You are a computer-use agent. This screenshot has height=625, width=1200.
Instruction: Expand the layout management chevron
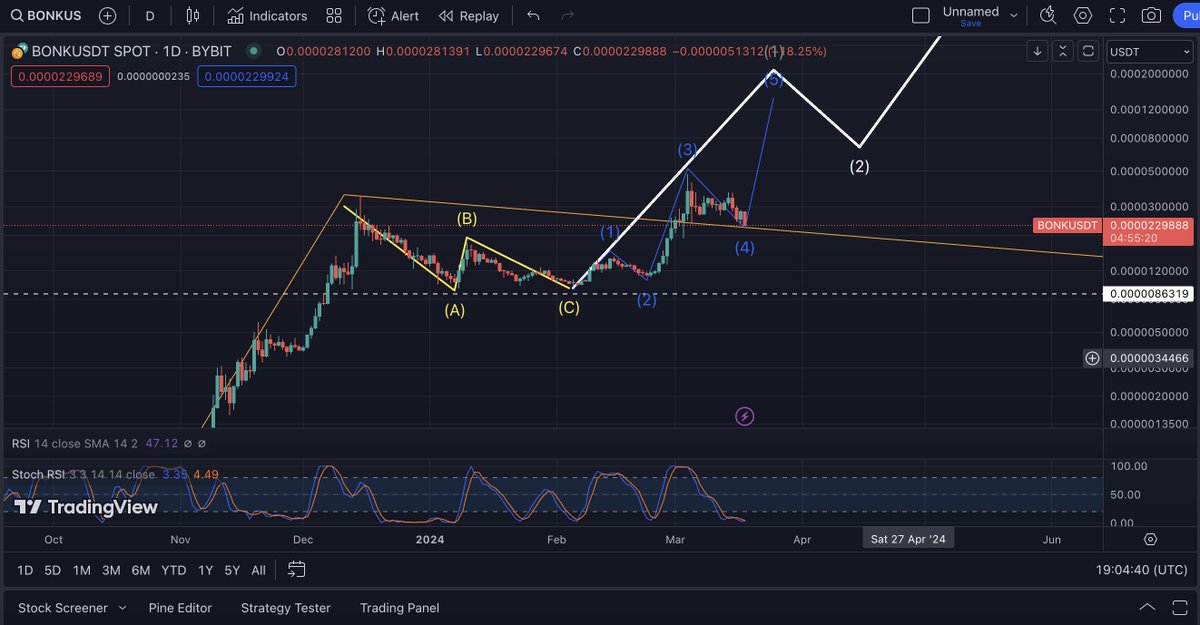[x=1014, y=16]
